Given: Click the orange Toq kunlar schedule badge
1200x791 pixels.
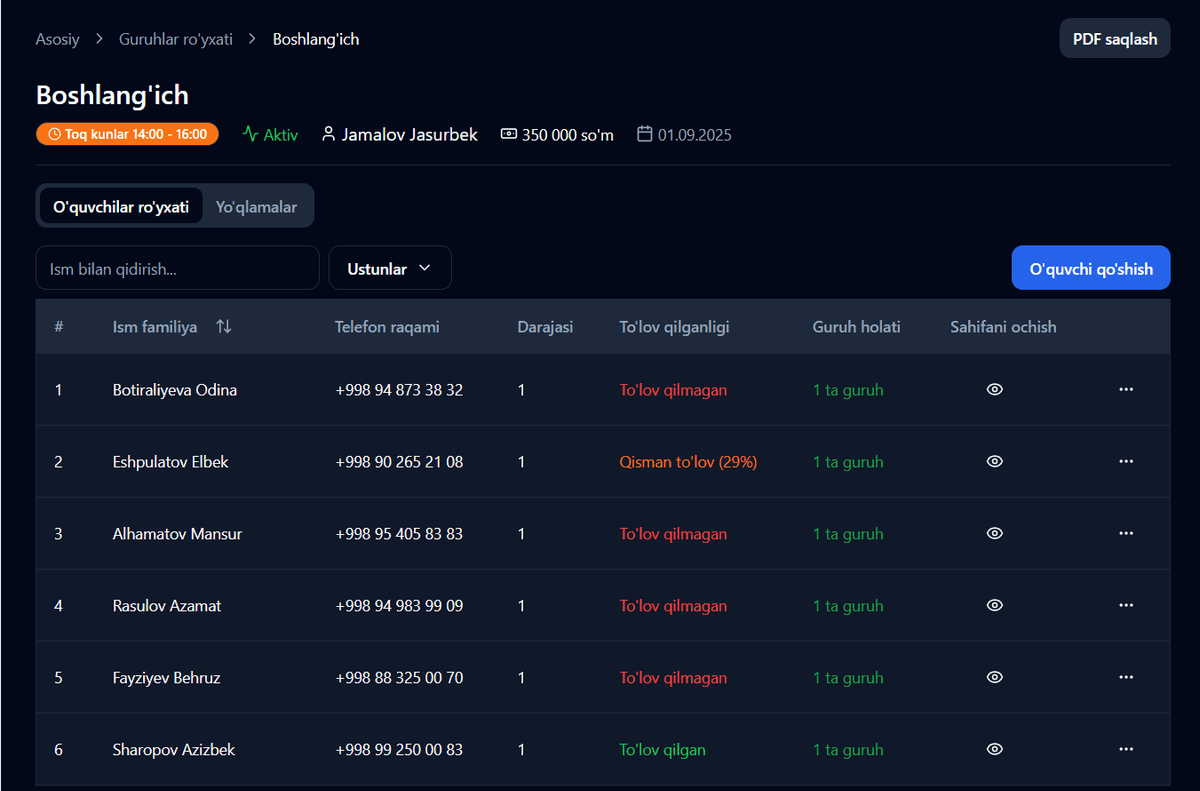Looking at the screenshot, I should pos(127,134).
